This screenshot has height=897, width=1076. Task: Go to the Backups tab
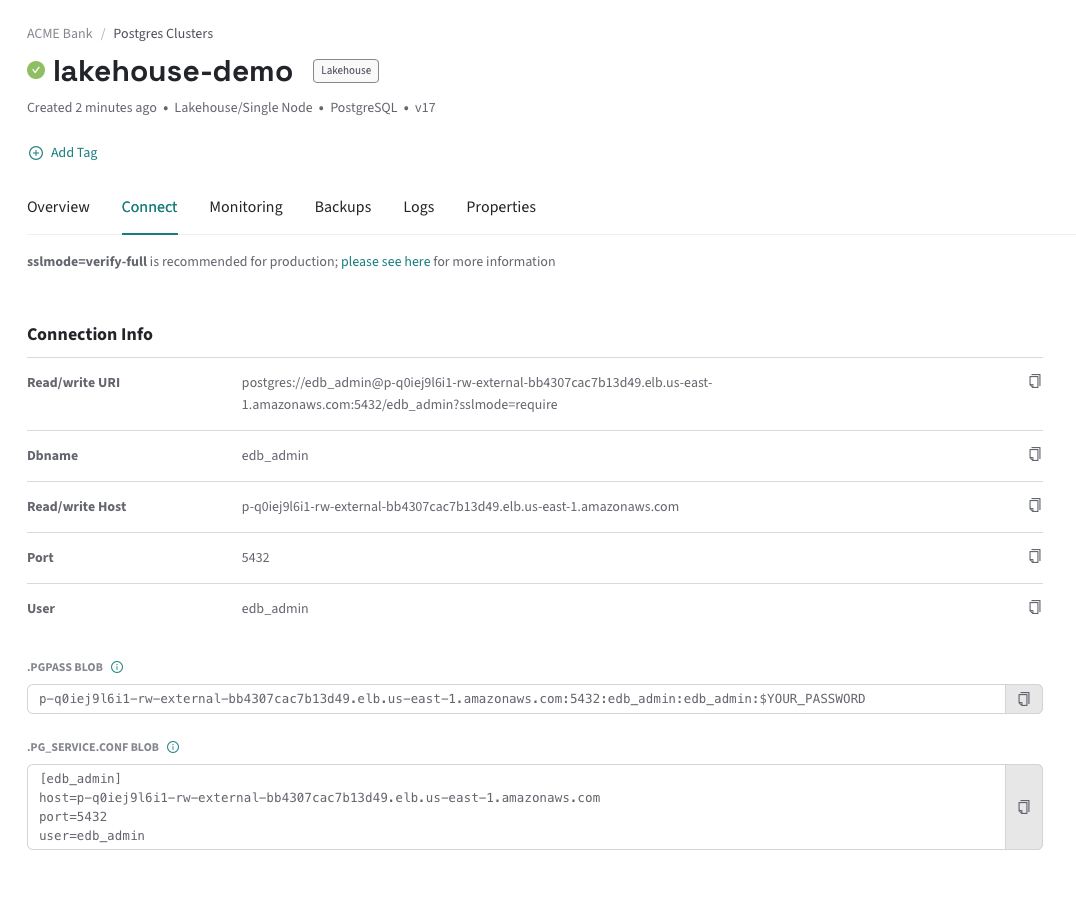(343, 207)
